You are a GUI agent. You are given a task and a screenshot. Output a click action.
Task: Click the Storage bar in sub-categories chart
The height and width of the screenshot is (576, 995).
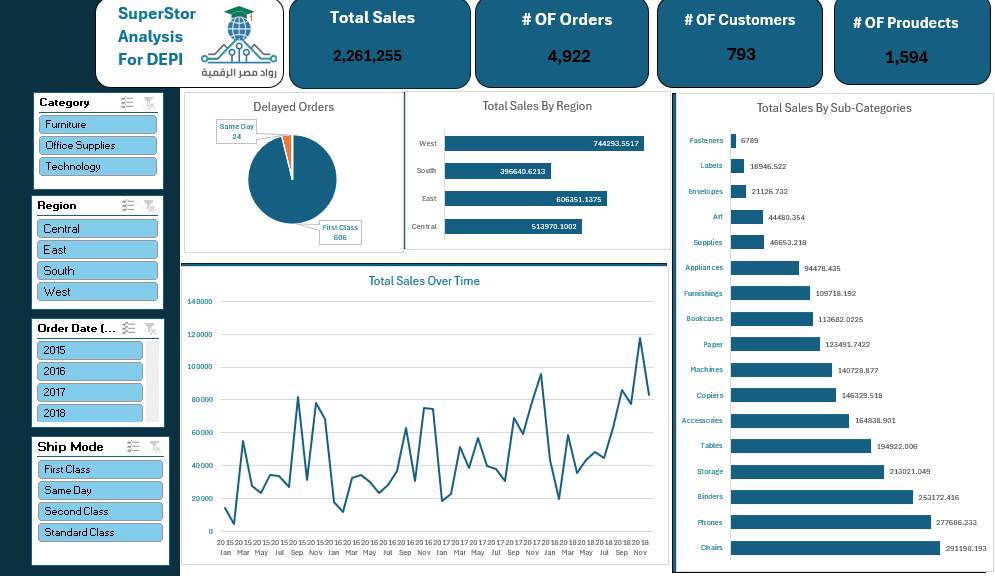pyautogui.click(x=807, y=471)
